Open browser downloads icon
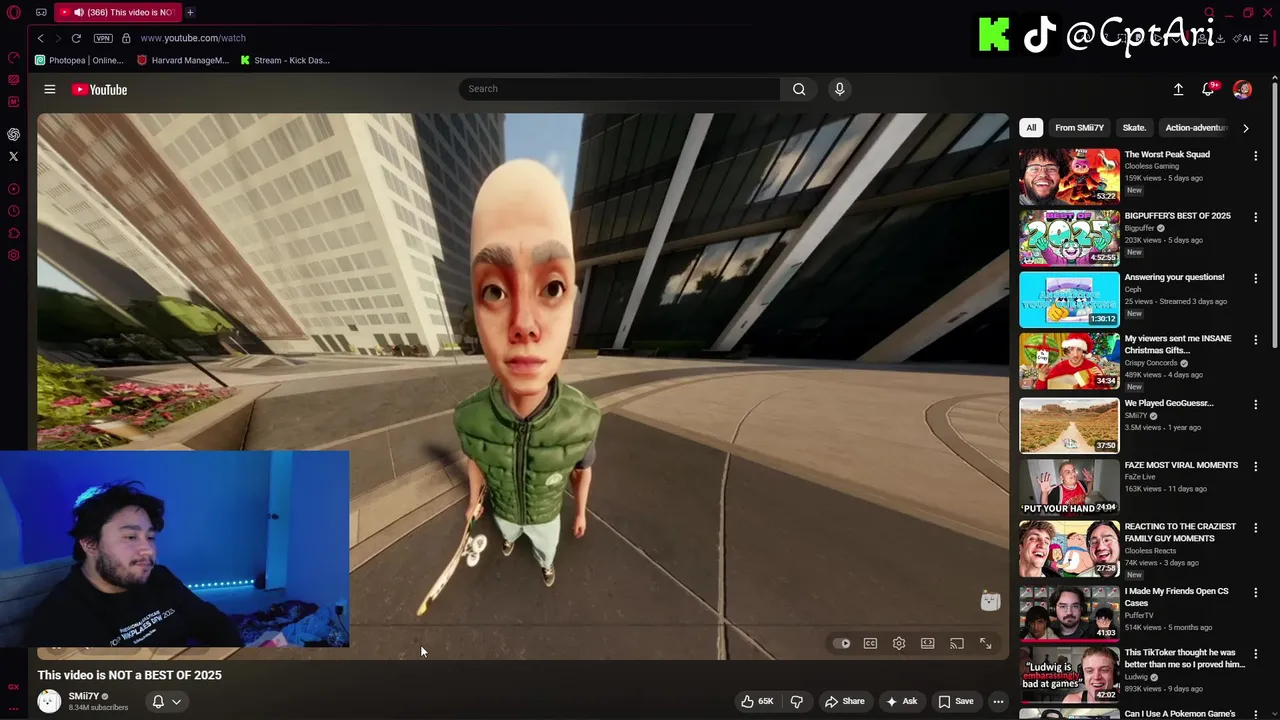Image resolution: width=1280 pixels, height=720 pixels. click(x=1221, y=38)
